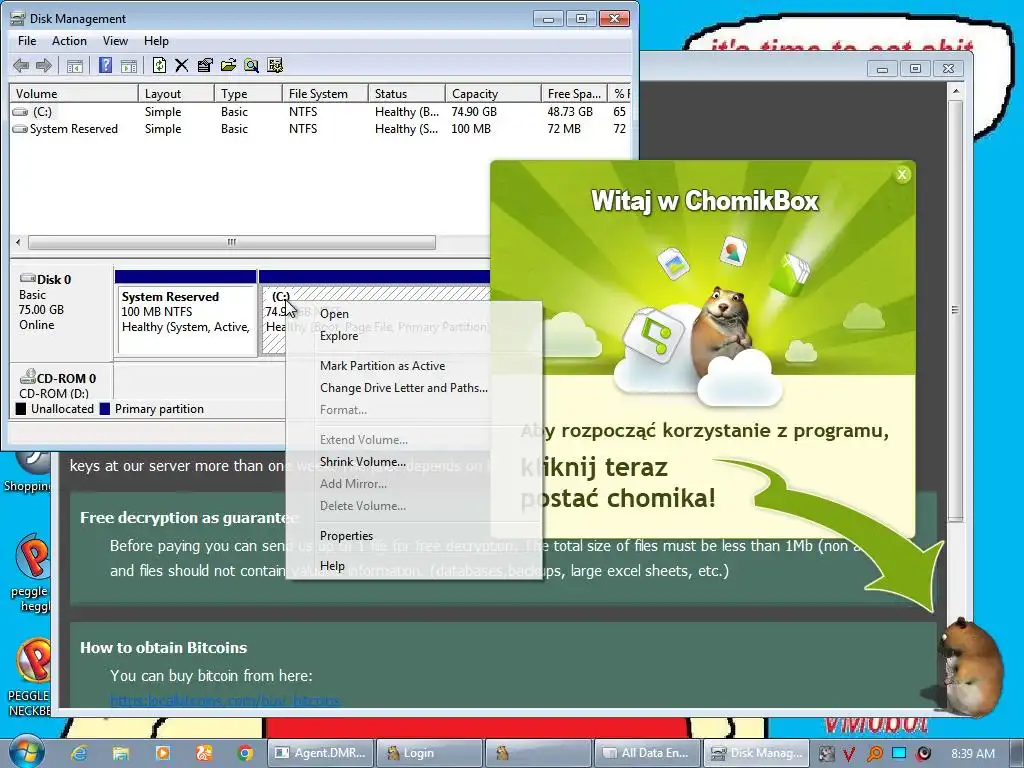Choose Help in the context menu
The height and width of the screenshot is (768, 1024).
(x=414, y=566)
